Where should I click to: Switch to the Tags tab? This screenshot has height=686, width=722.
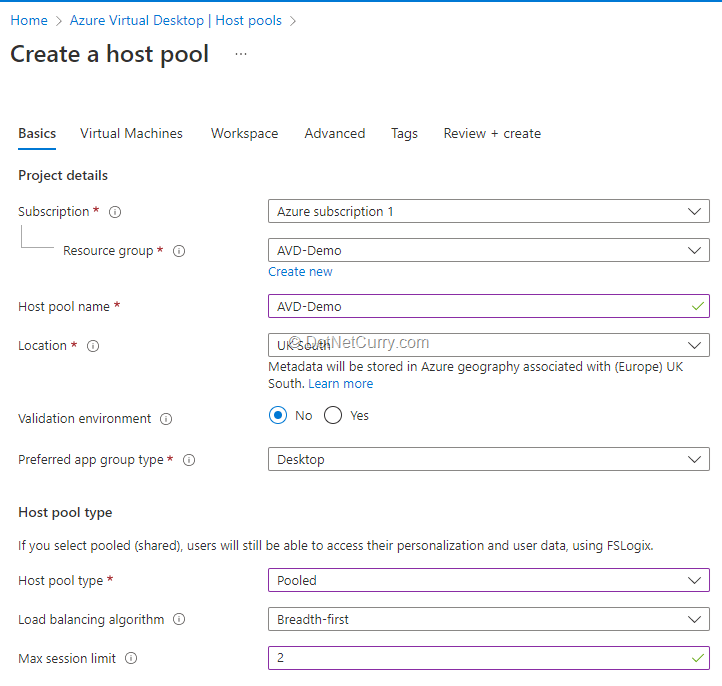[404, 134]
